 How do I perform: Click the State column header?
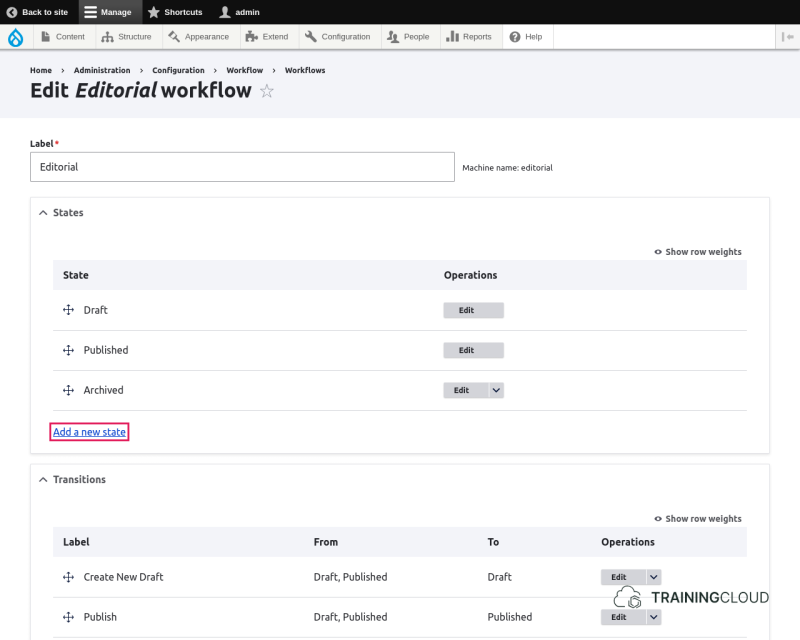[76, 275]
